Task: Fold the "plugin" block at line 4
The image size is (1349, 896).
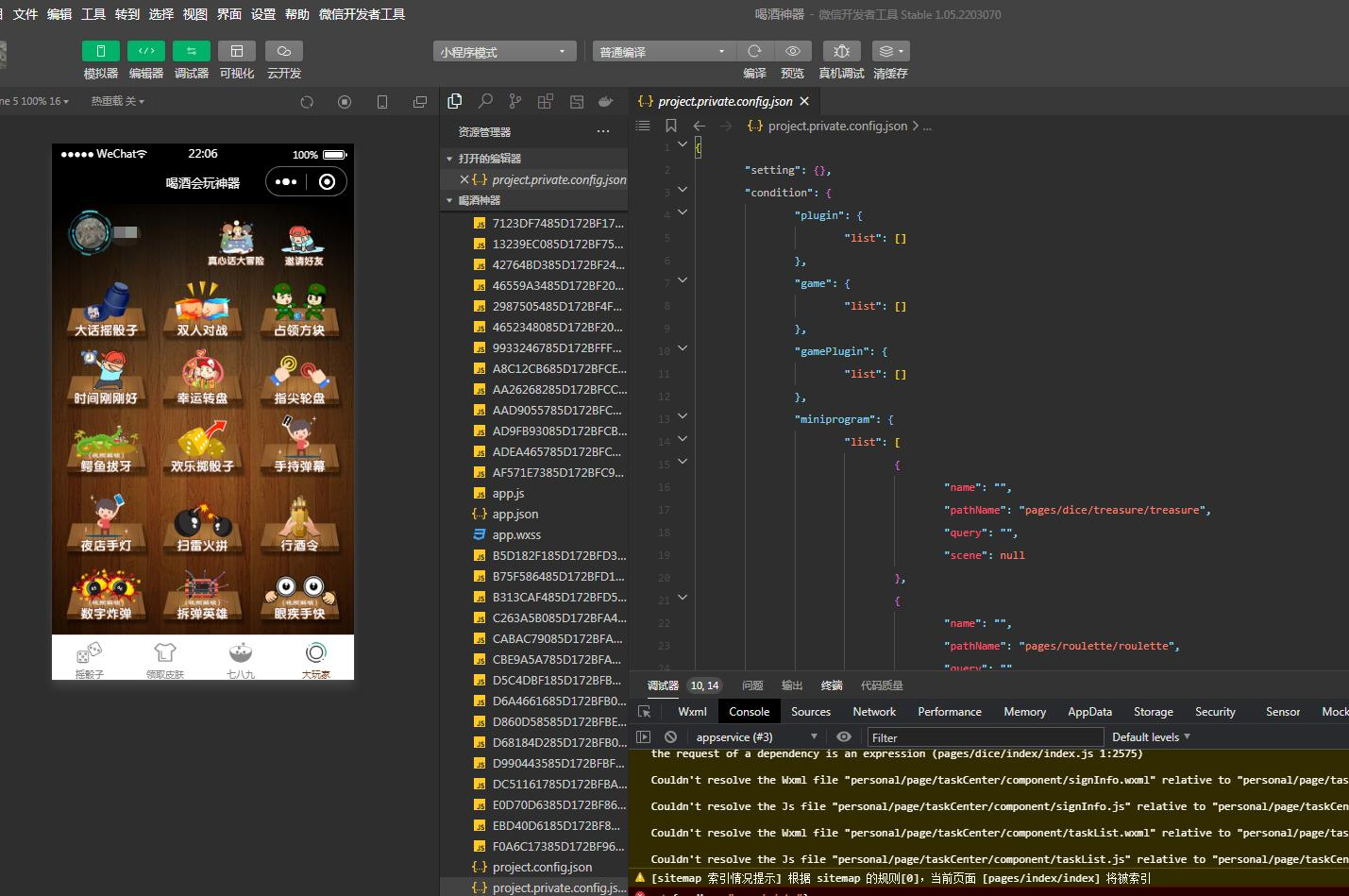Action: 683,212
